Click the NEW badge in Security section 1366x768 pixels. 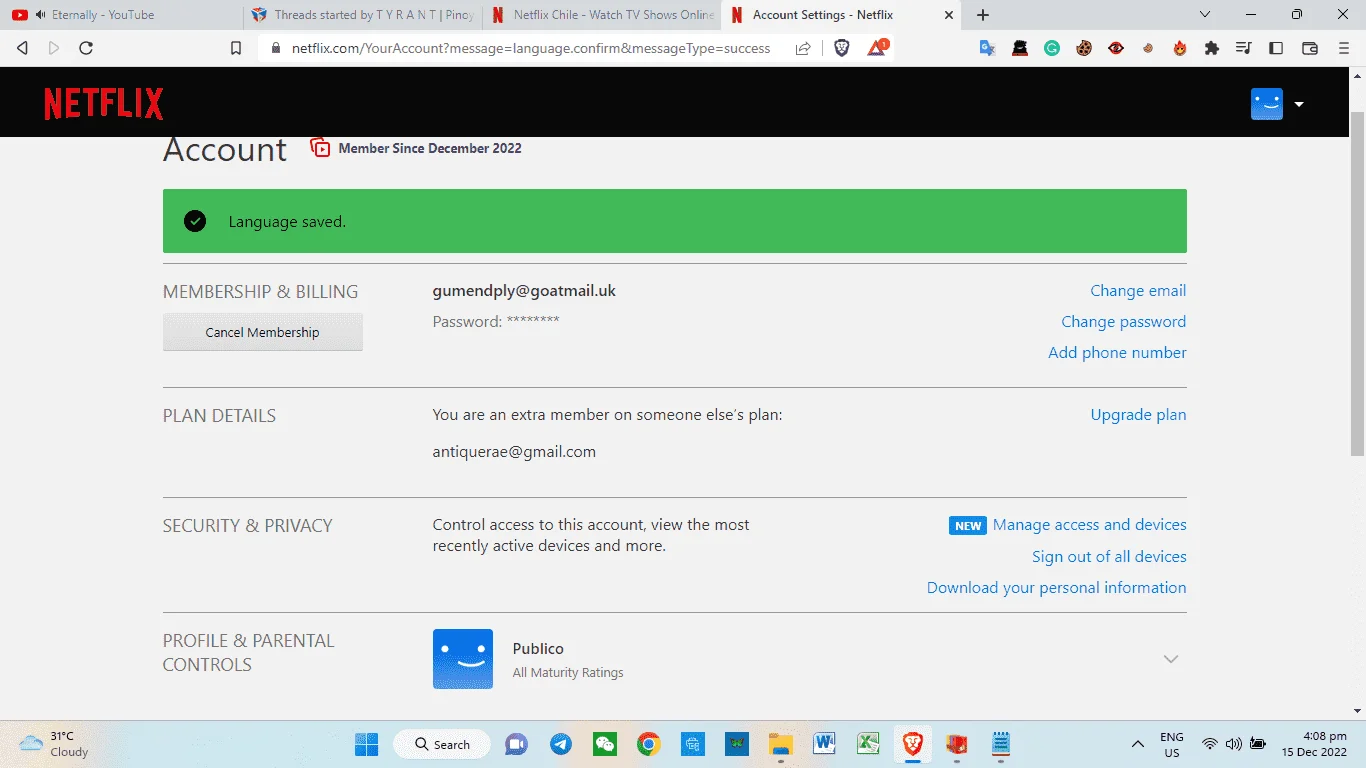click(968, 526)
